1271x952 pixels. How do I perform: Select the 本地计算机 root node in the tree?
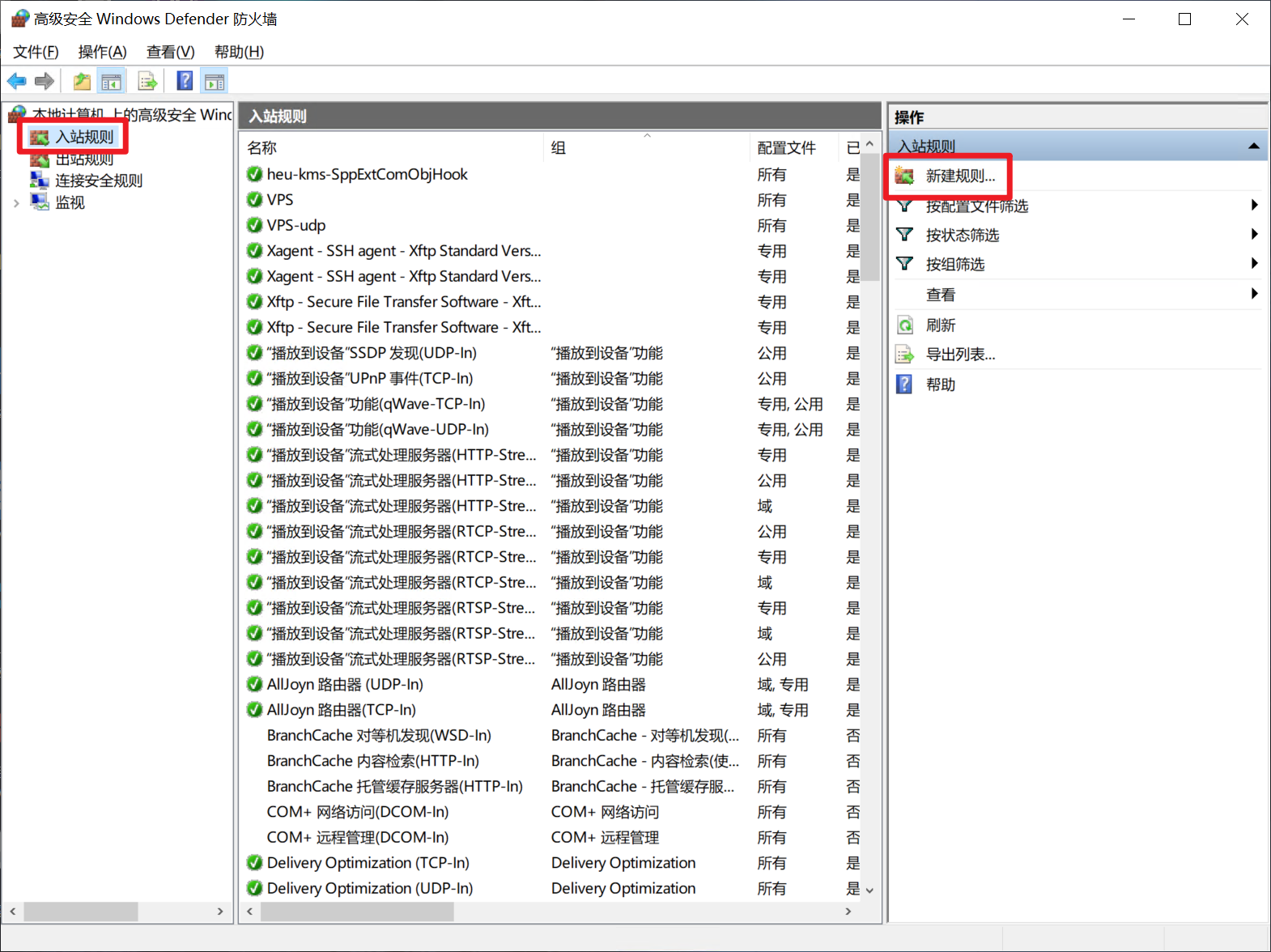[x=132, y=115]
